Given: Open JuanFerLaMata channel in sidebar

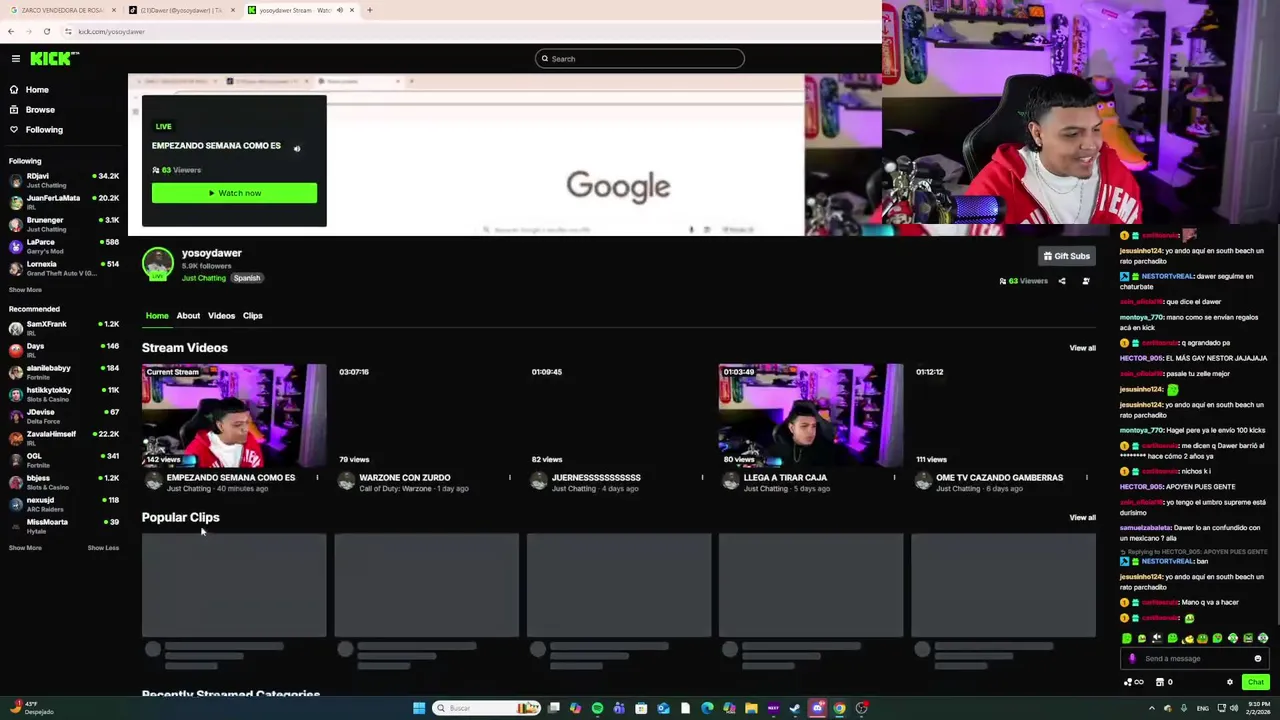Looking at the screenshot, I should 64,202.
